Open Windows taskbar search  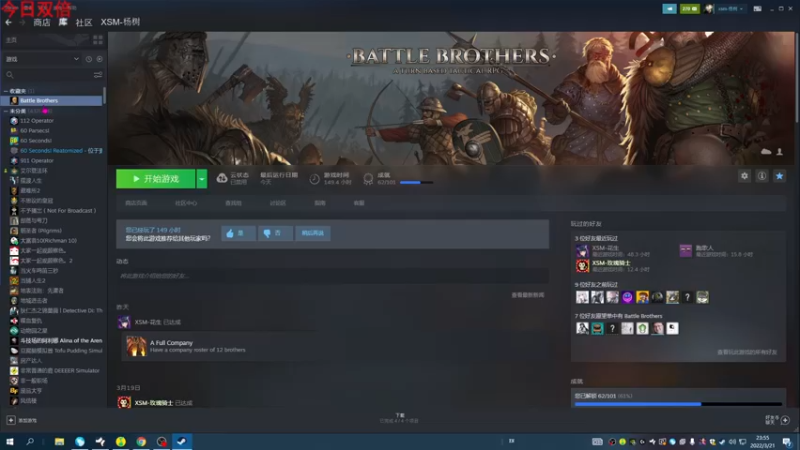30,441
